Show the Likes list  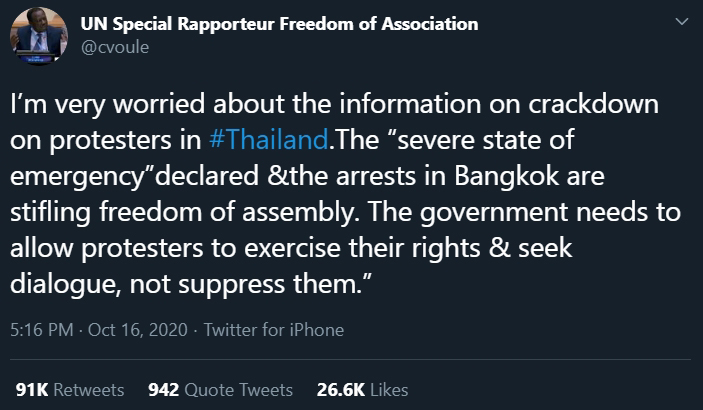pyautogui.click(x=388, y=389)
